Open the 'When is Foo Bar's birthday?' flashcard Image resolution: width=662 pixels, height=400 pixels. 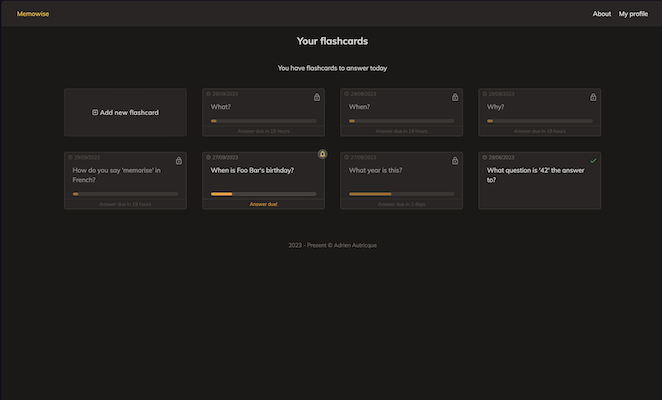point(252,170)
